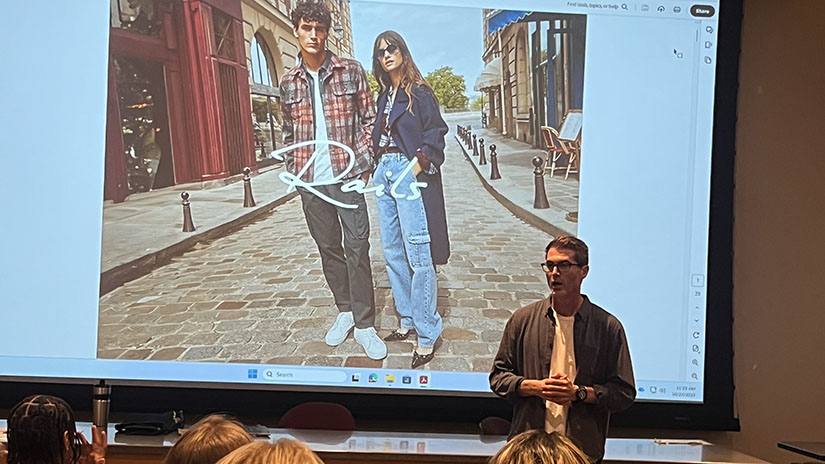Open File Explorer from the taskbar
This screenshot has height=464, width=825.
(390, 379)
